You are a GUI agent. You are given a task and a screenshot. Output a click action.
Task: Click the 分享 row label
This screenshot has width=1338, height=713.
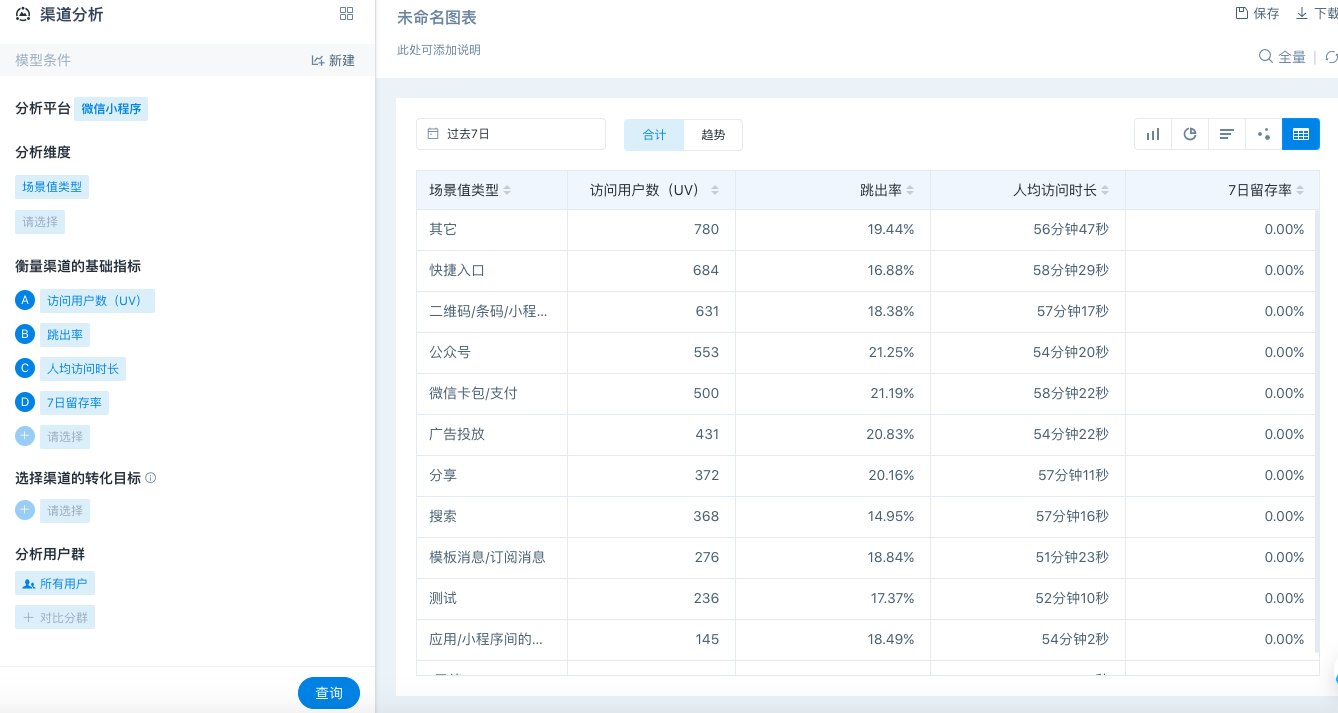click(443, 475)
